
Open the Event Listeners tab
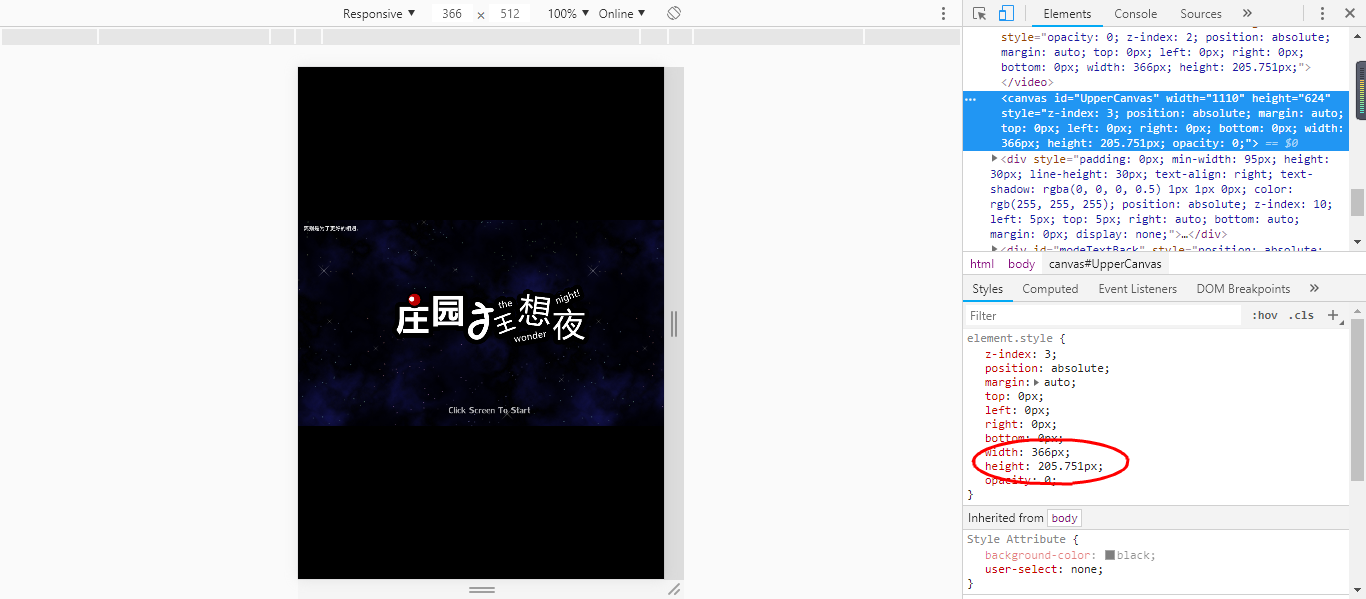tap(1138, 289)
